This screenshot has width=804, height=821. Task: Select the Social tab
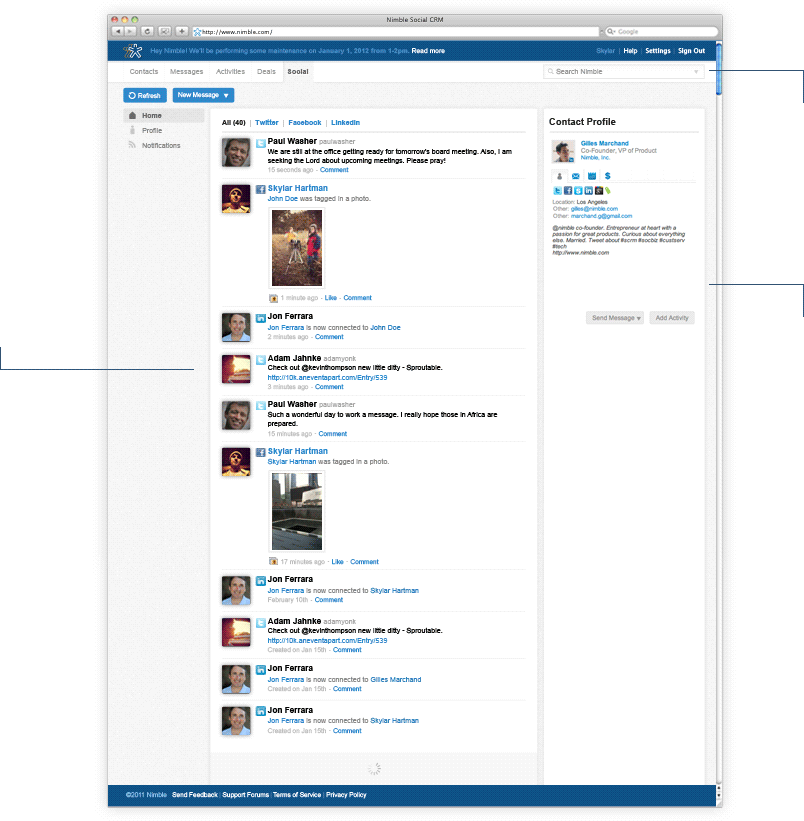298,72
